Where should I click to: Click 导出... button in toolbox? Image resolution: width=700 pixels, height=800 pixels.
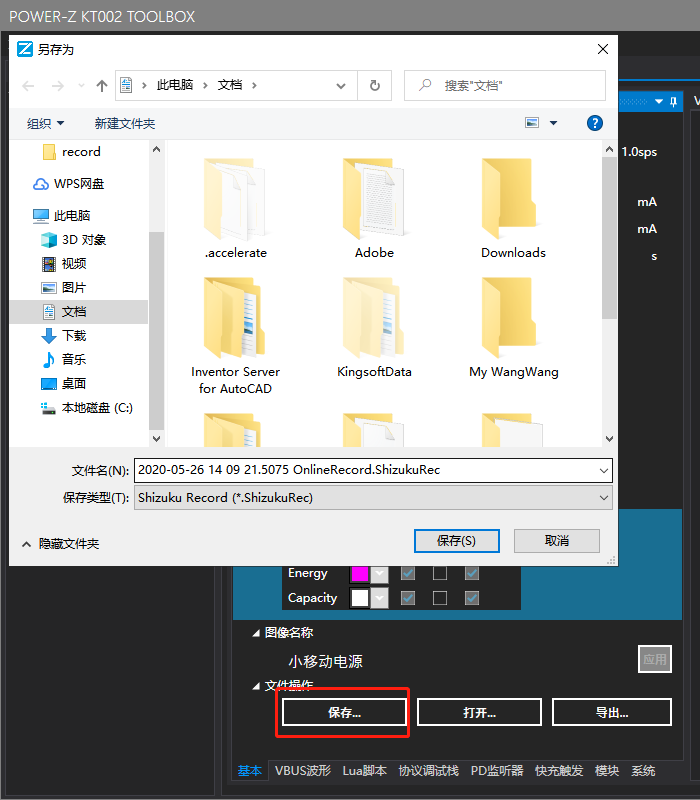click(612, 712)
